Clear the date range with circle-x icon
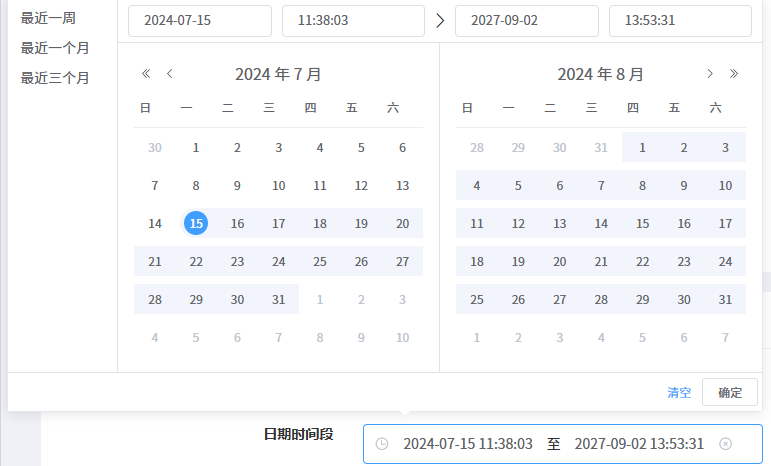The height and width of the screenshot is (466, 771). tap(726, 444)
